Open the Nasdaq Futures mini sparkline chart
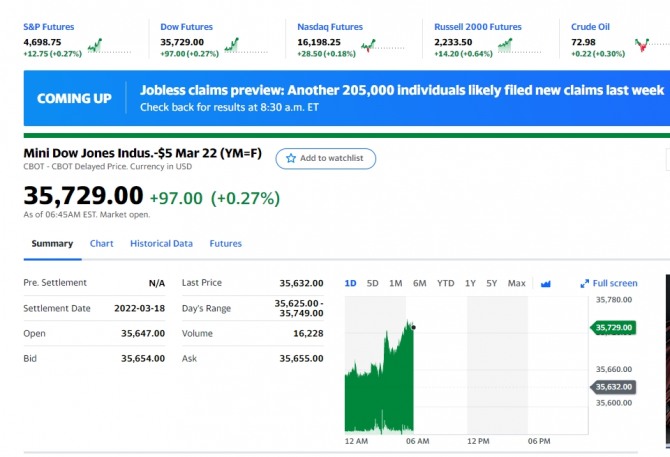Image resolution: width=670 pixels, height=457 pixels. tap(383, 45)
